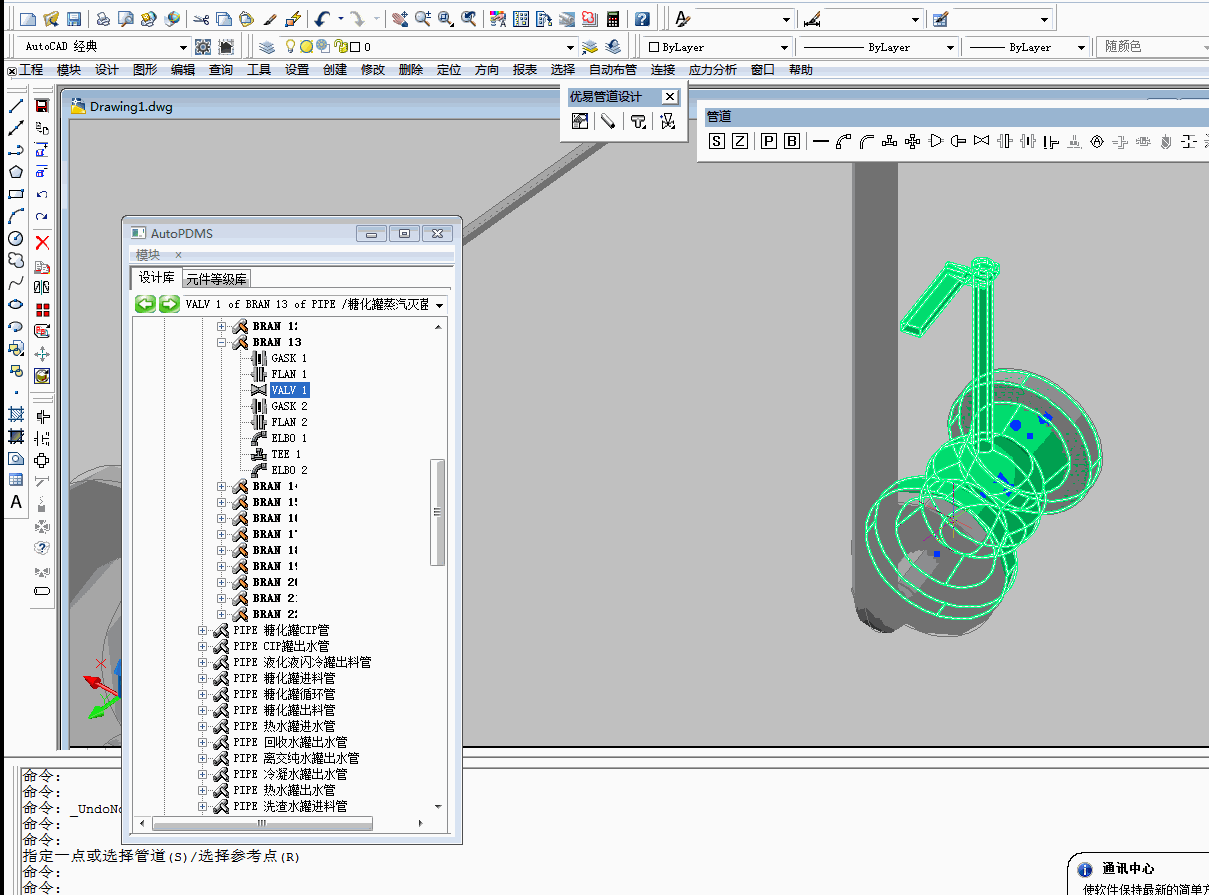Insert elbow from 管道 toolbar
Viewport: 1209px width, 895px height.
[844, 141]
